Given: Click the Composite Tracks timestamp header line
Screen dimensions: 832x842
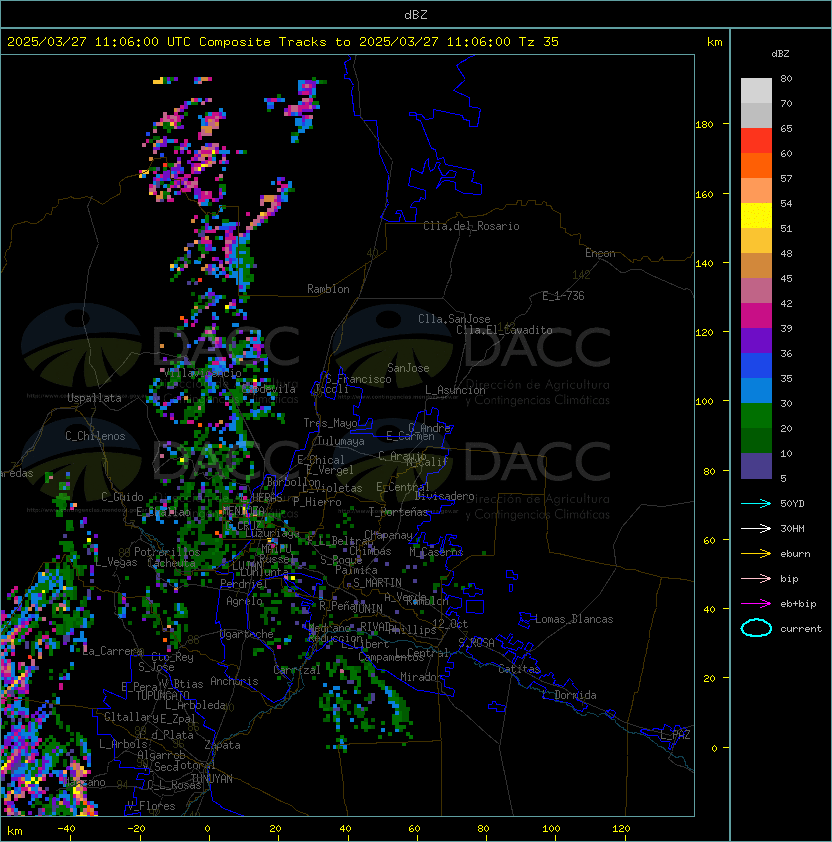Looking at the screenshot, I should [x=283, y=42].
